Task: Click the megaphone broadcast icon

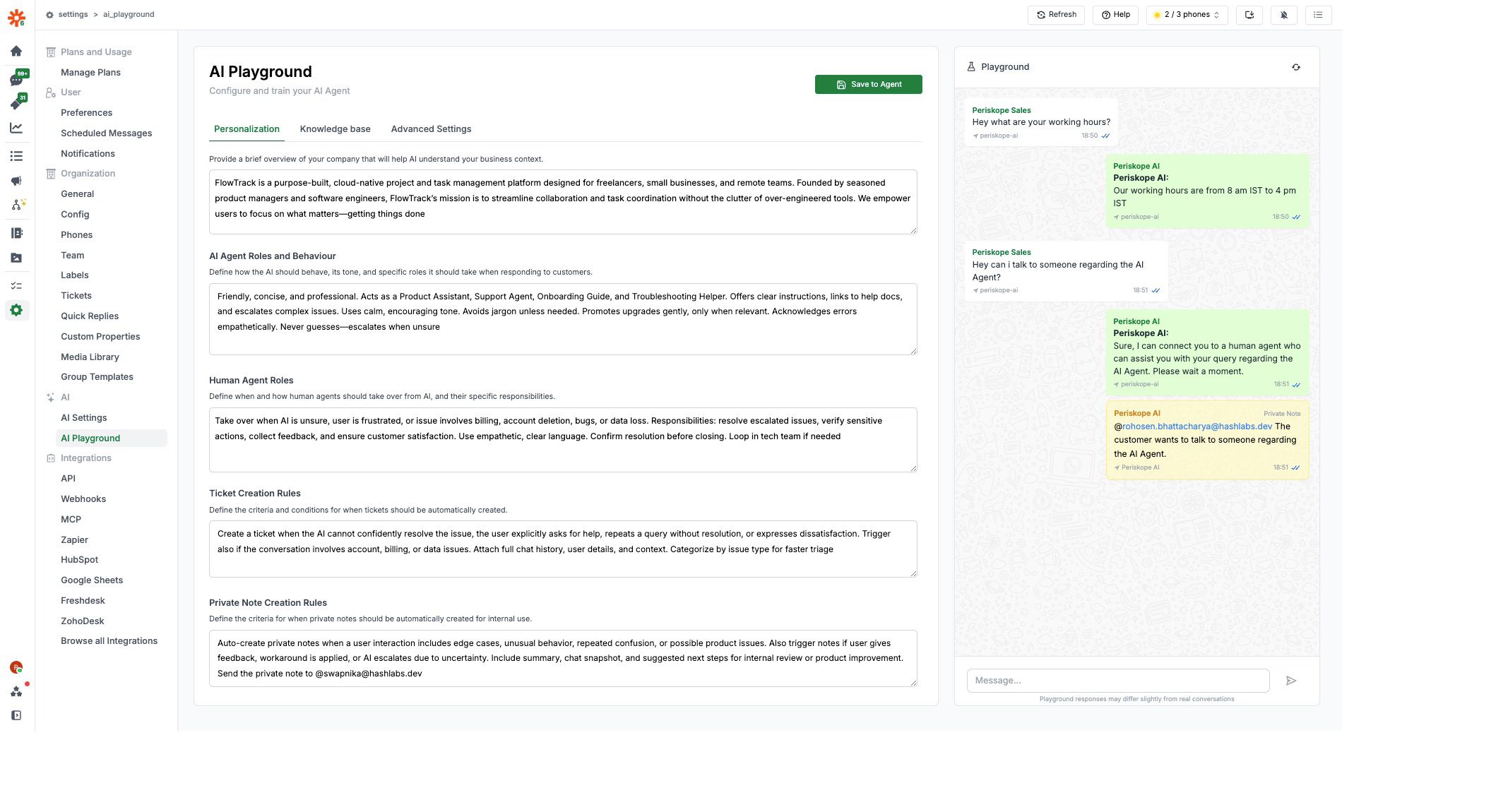Action: 16,181
